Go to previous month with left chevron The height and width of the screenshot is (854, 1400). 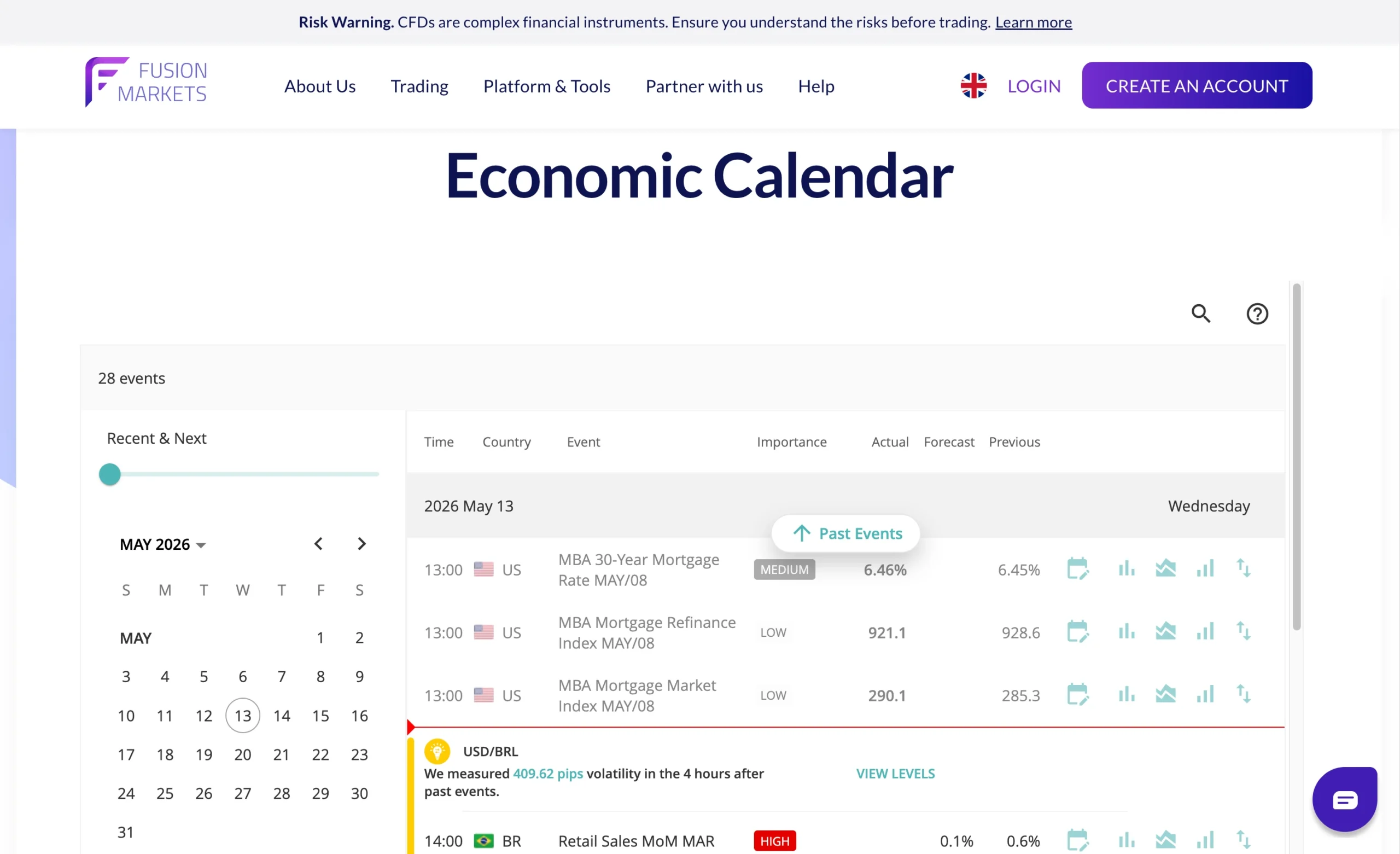(318, 544)
